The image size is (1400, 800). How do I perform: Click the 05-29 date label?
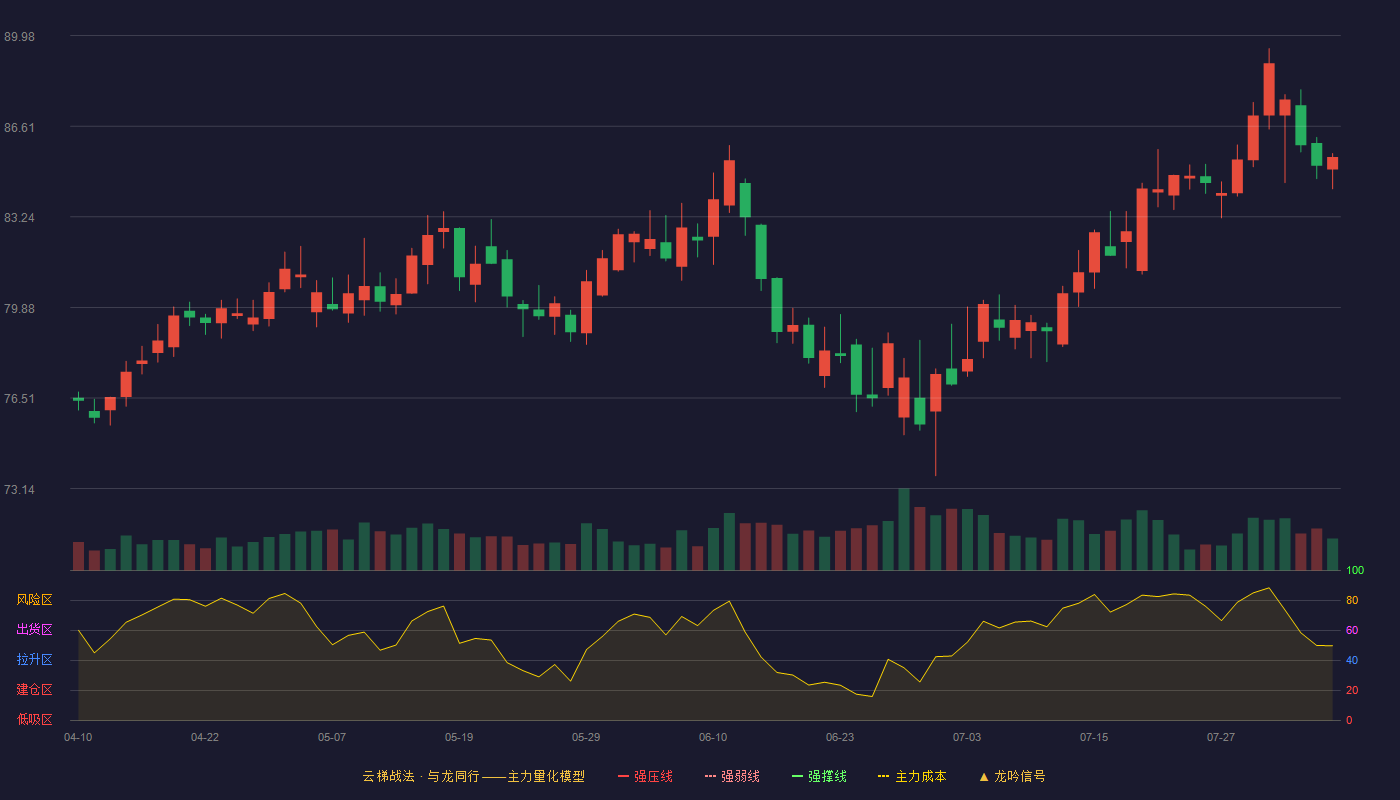click(x=586, y=737)
